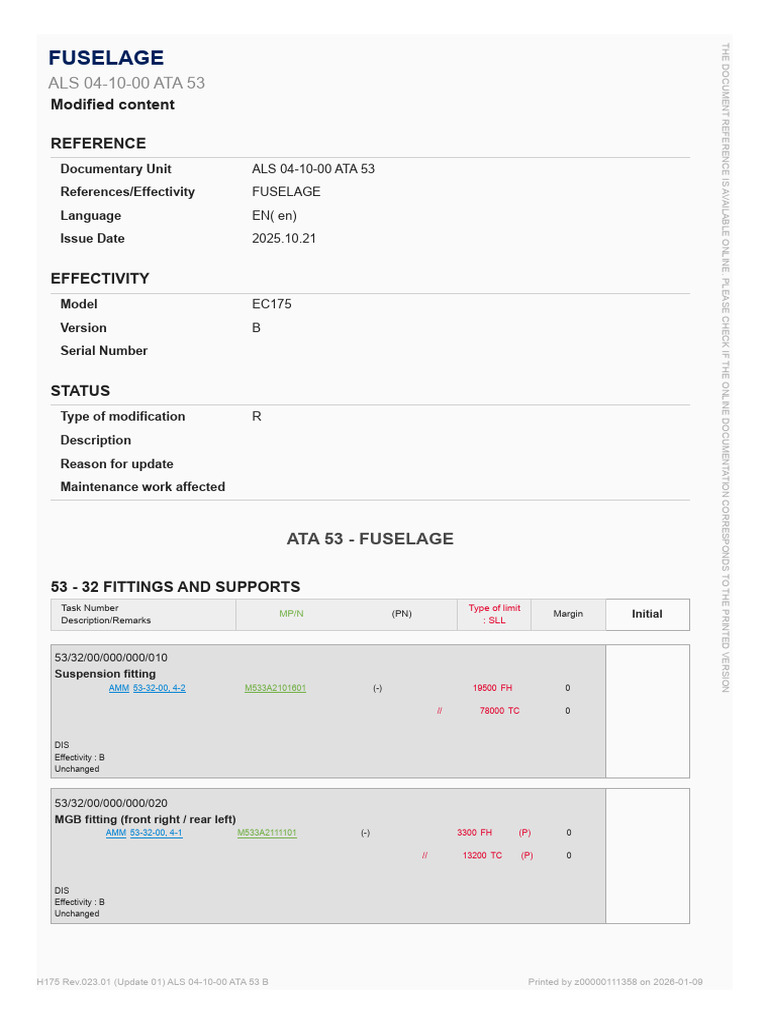Open the AMM link under MGB fitting
768x1024 pixels.
(116, 833)
